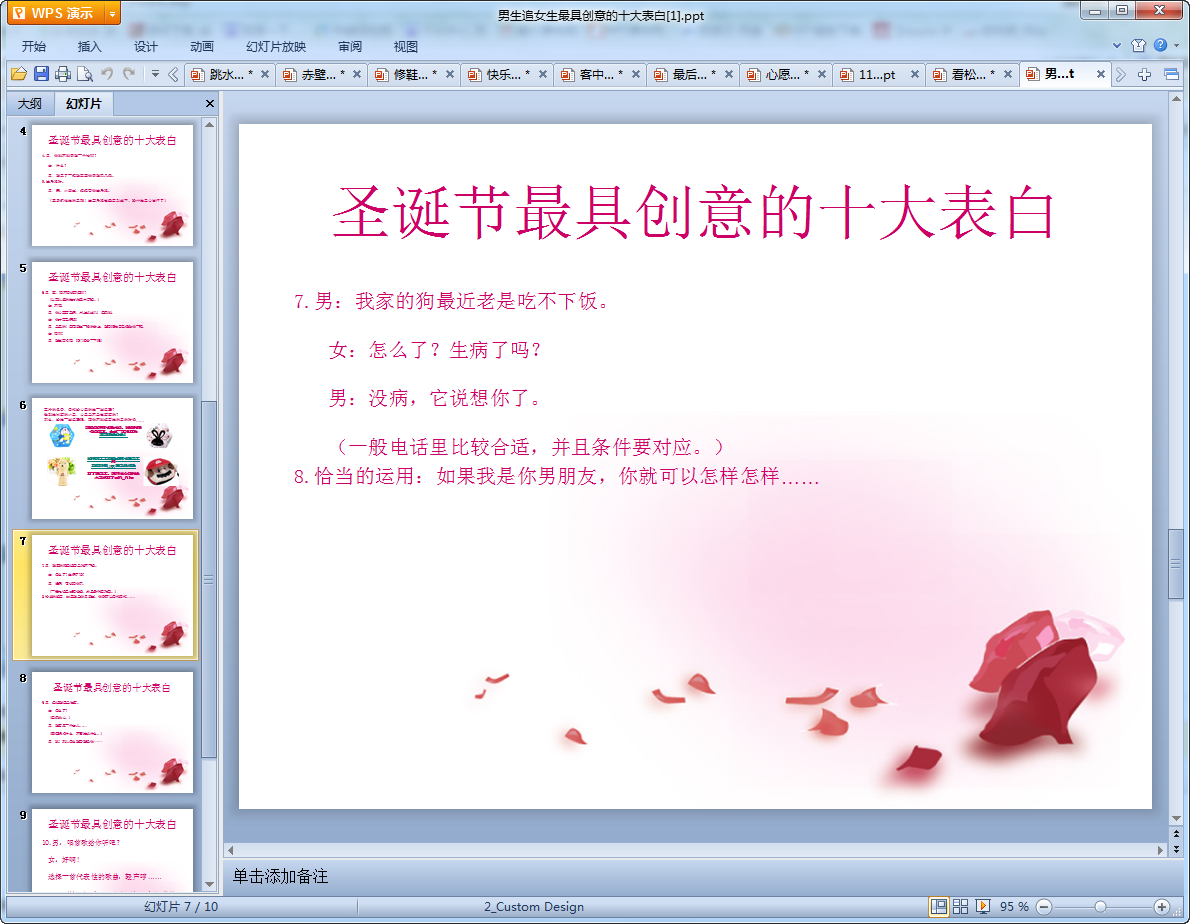Close the 赤壁 document tab
1190x924 pixels.
[357, 74]
